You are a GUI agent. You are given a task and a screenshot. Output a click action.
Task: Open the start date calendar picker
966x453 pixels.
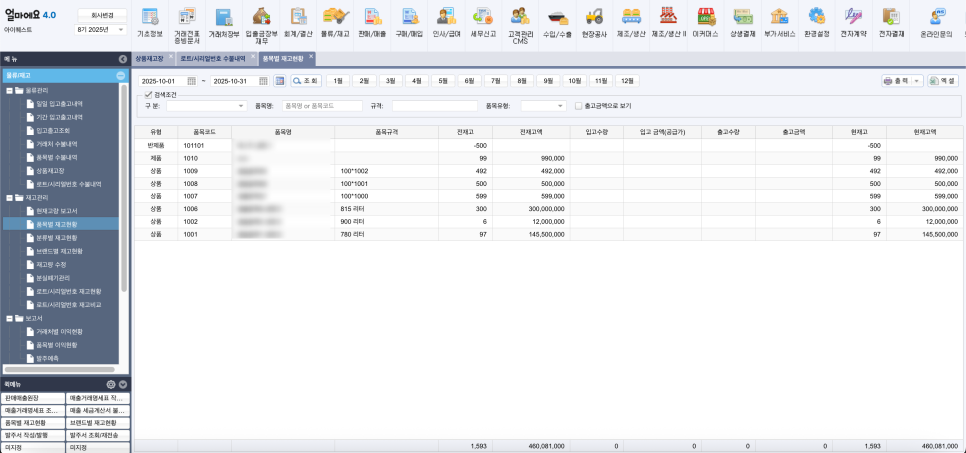(x=192, y=81)
